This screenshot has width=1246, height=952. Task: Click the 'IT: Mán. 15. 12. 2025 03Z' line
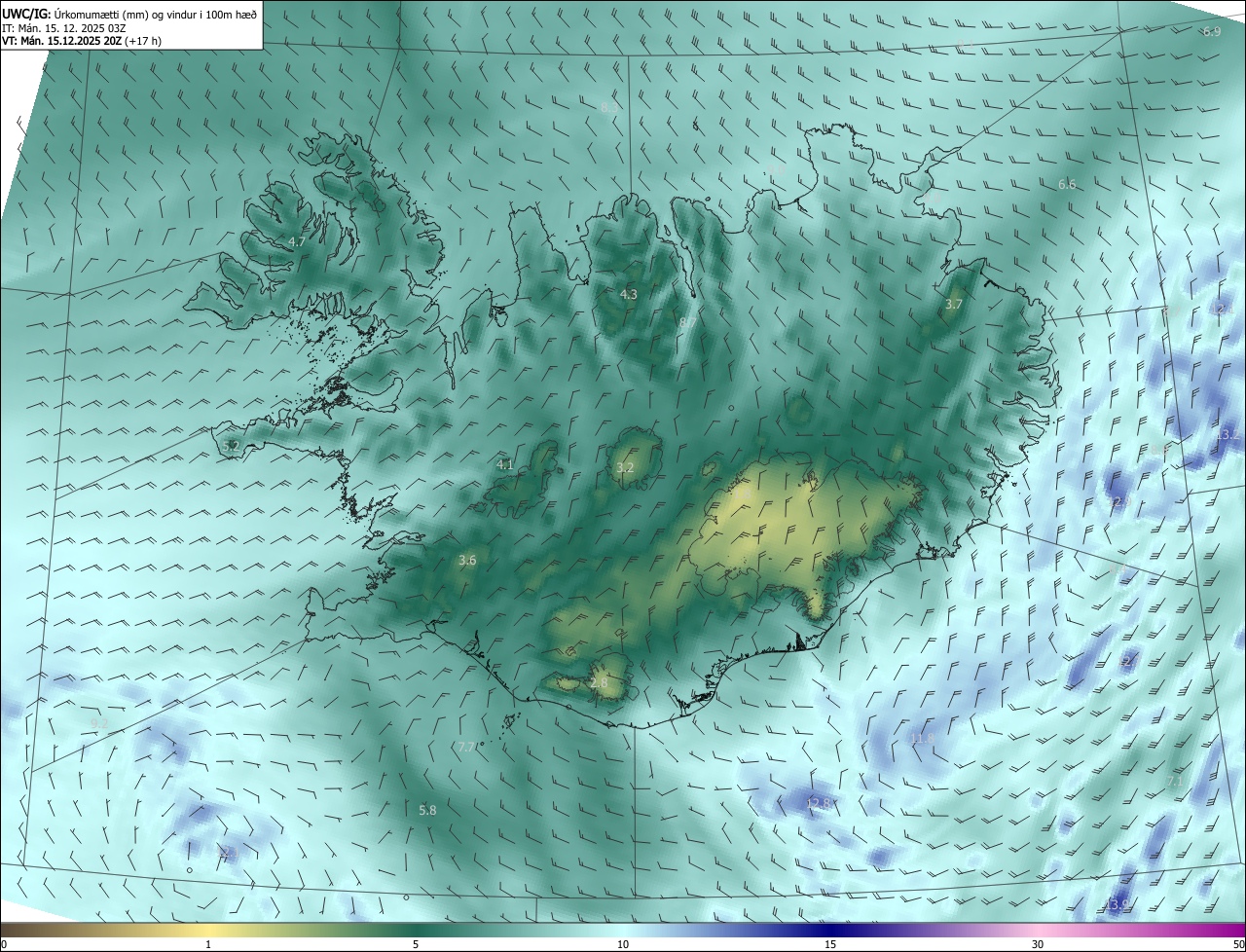point(64,28)
